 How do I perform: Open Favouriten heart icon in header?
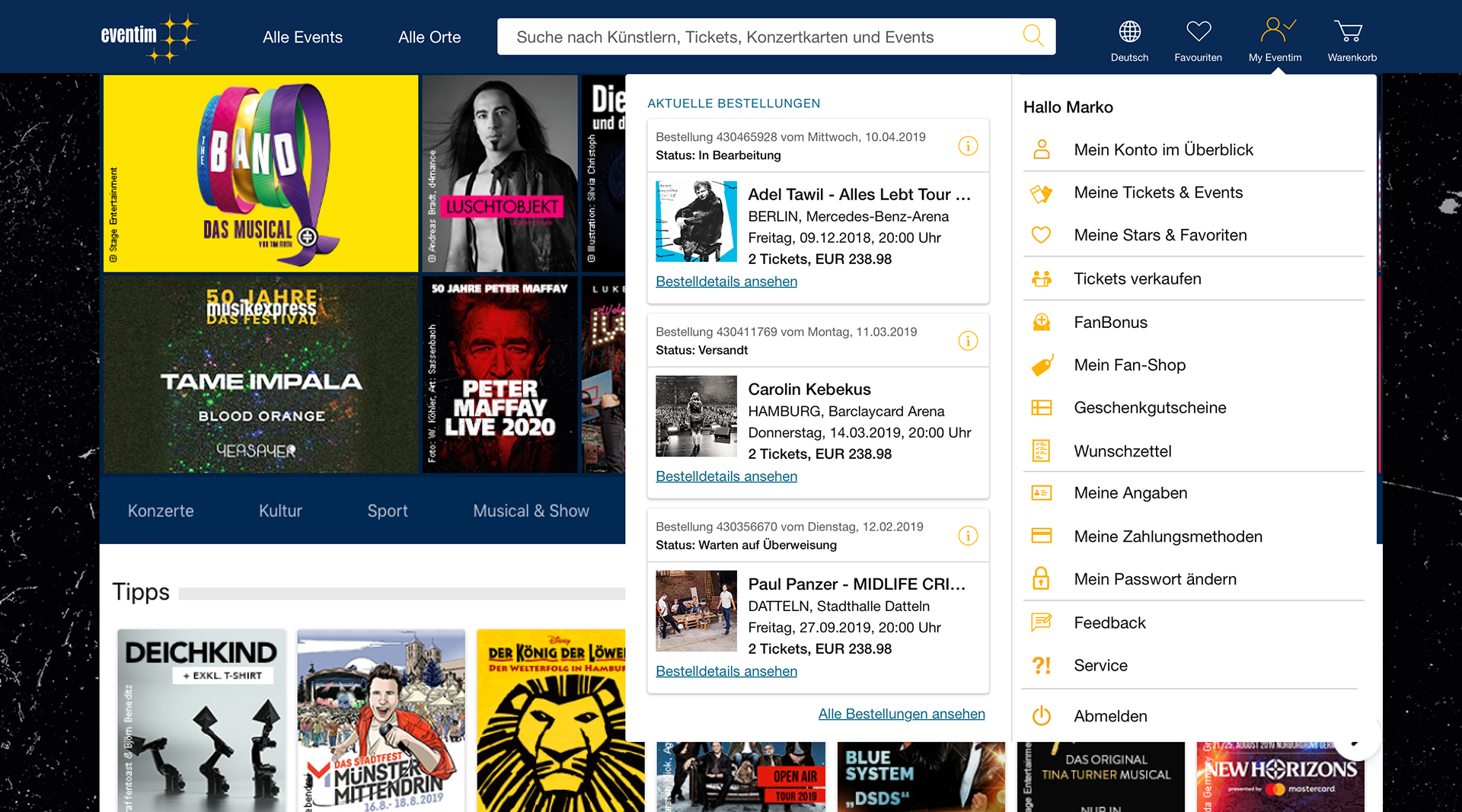(x=1198, y=31)
